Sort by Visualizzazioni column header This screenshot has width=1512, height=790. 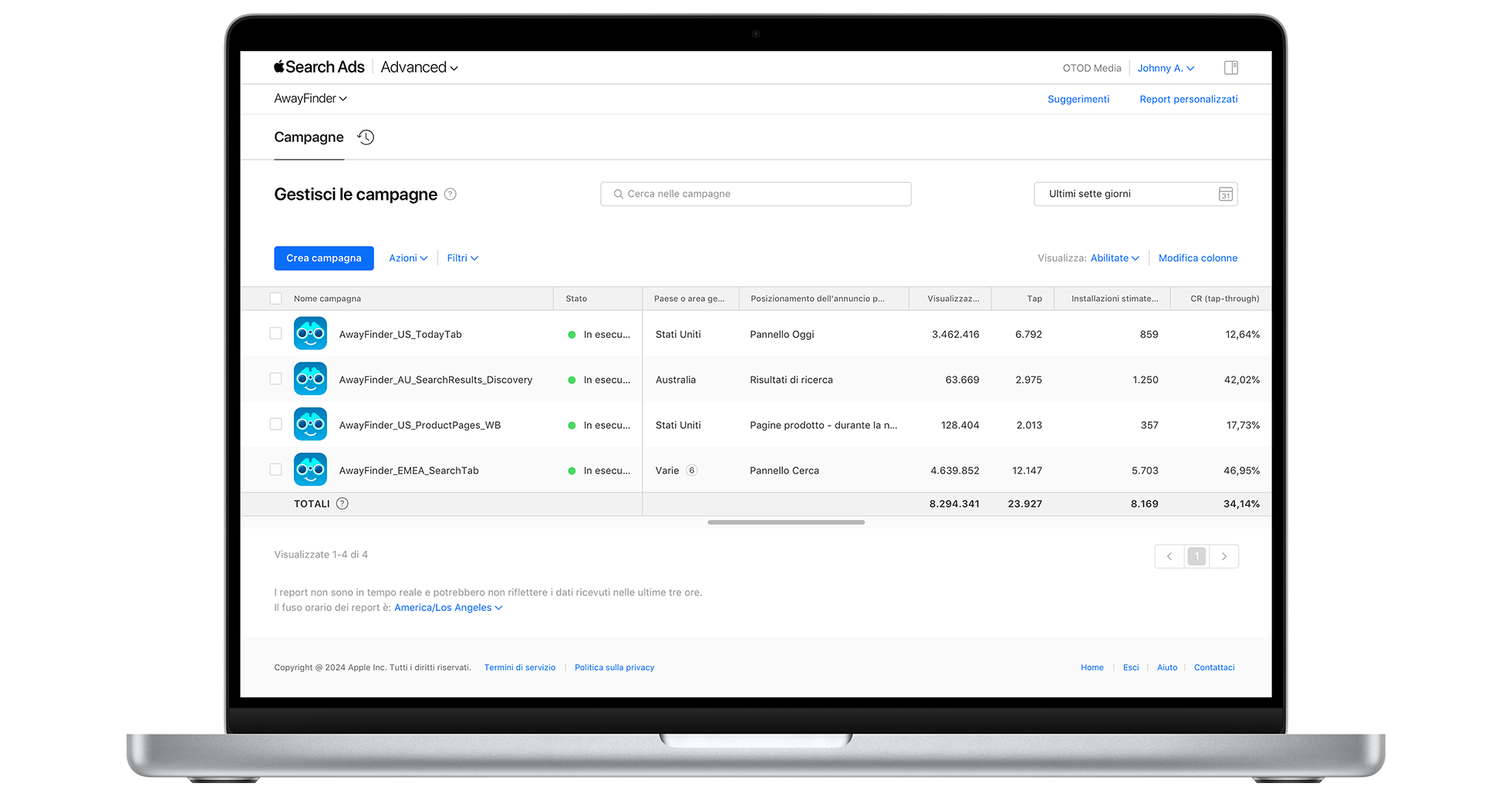point(953,299)
